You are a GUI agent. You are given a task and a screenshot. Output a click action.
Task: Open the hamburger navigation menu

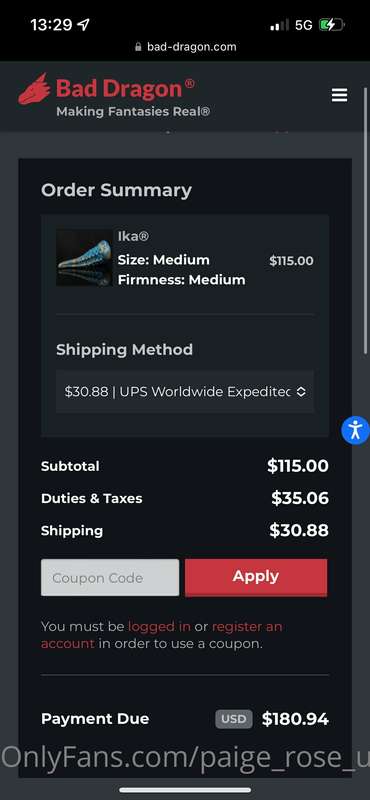click(x=339, y=95)
